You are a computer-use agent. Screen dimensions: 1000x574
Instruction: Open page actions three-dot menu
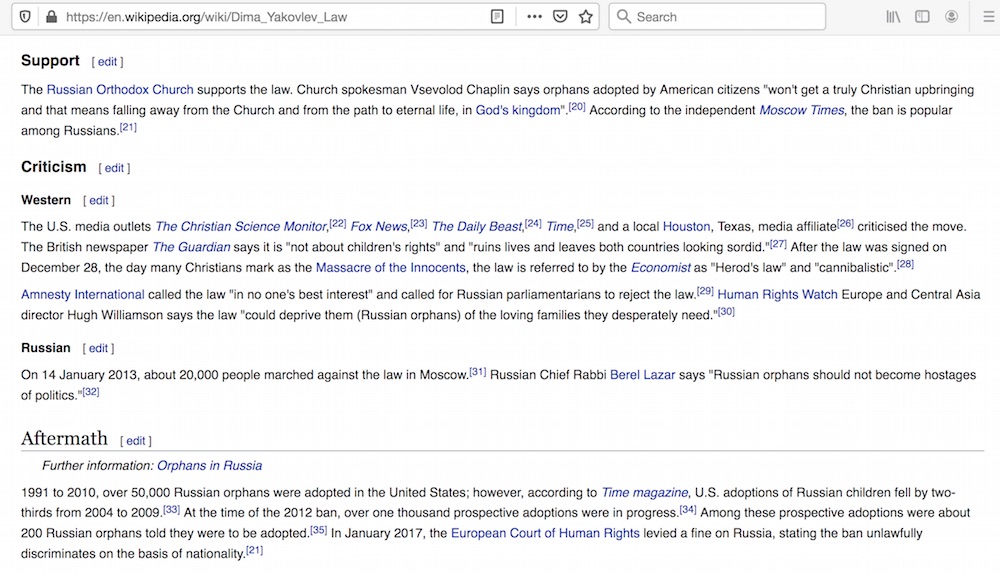point(535,17)
